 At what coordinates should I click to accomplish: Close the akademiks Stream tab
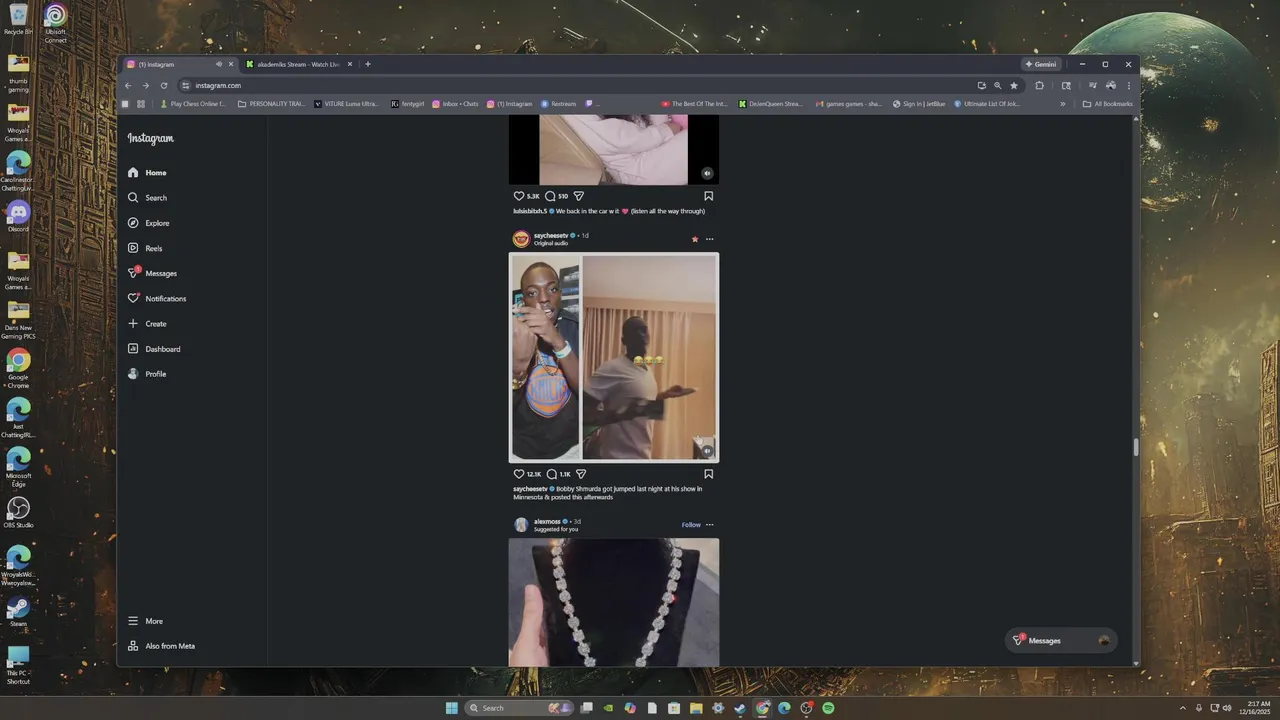(x=350, y=64)
